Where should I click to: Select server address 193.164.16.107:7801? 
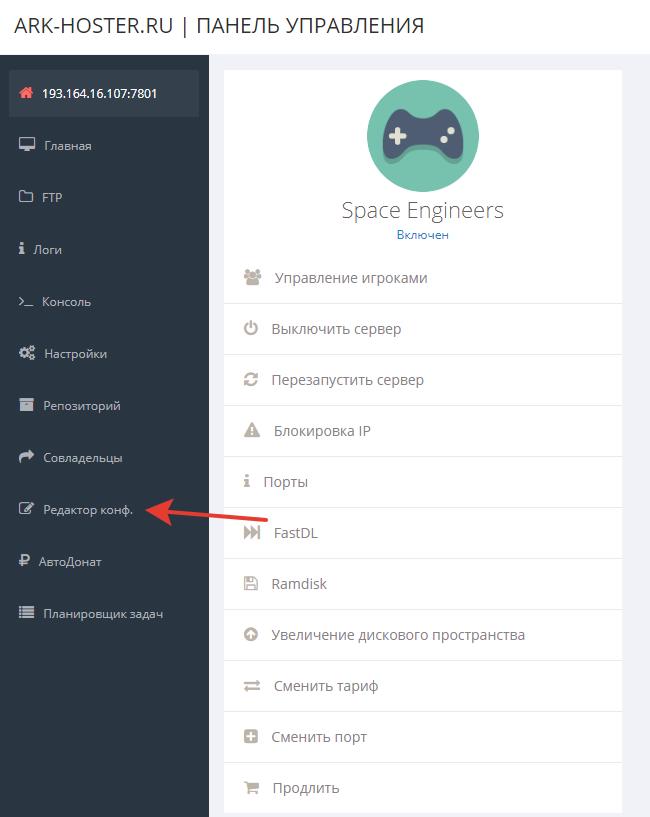[104, 93]
